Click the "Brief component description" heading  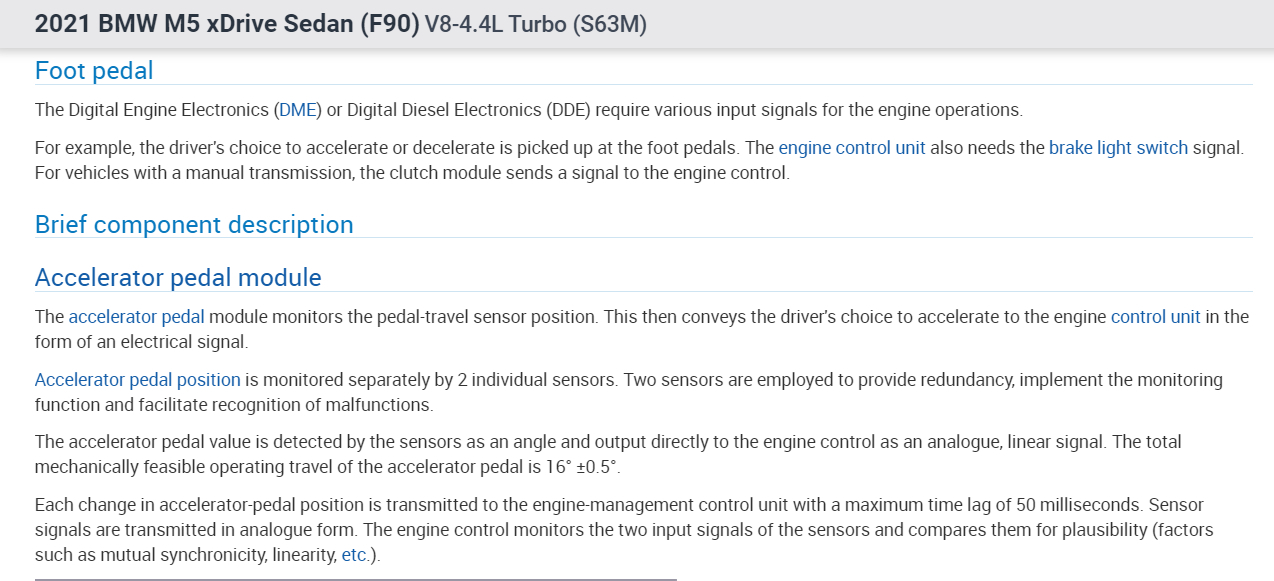click(194, 224)
